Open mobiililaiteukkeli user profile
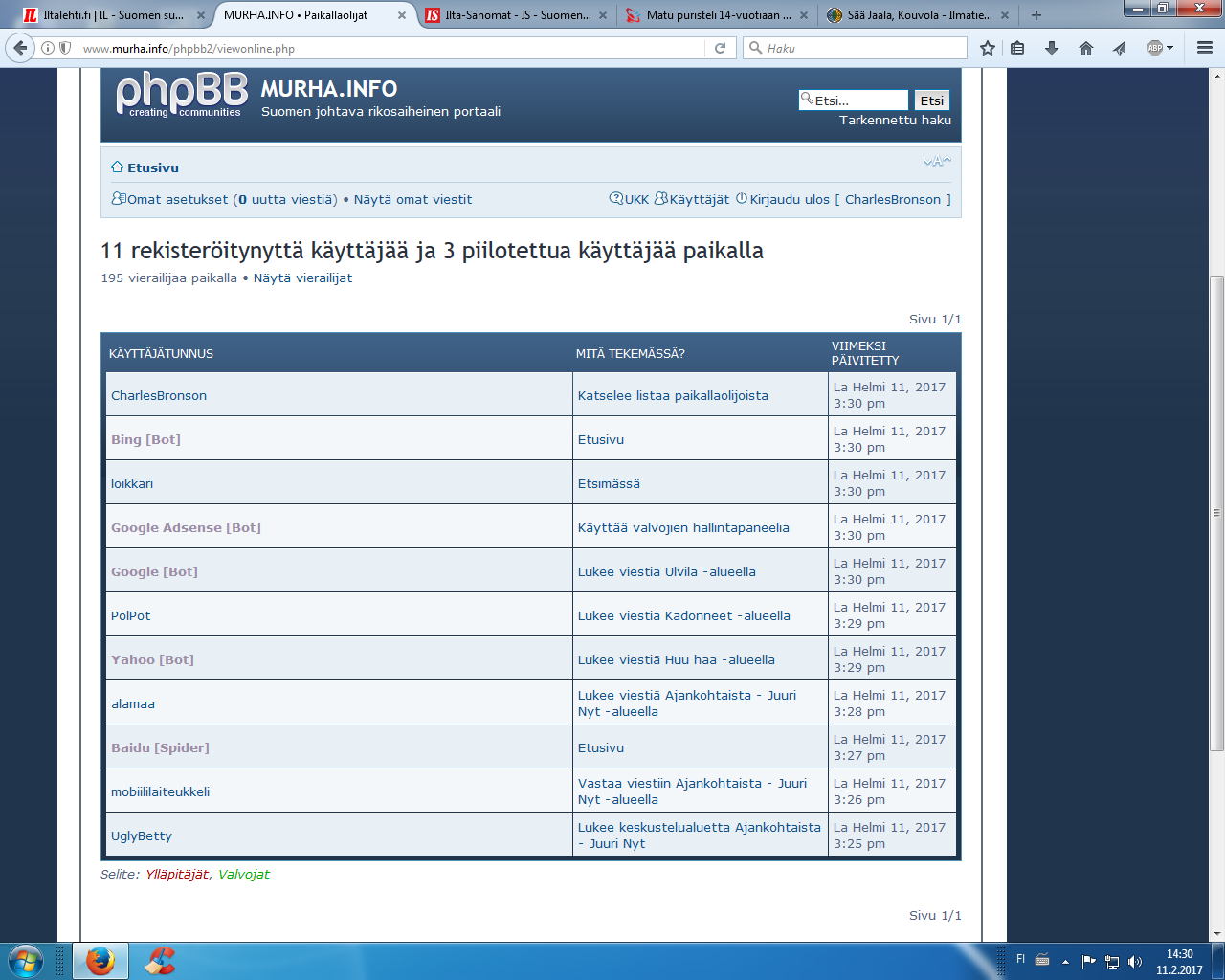This screenshot has width=1225, height=980. 160,791
